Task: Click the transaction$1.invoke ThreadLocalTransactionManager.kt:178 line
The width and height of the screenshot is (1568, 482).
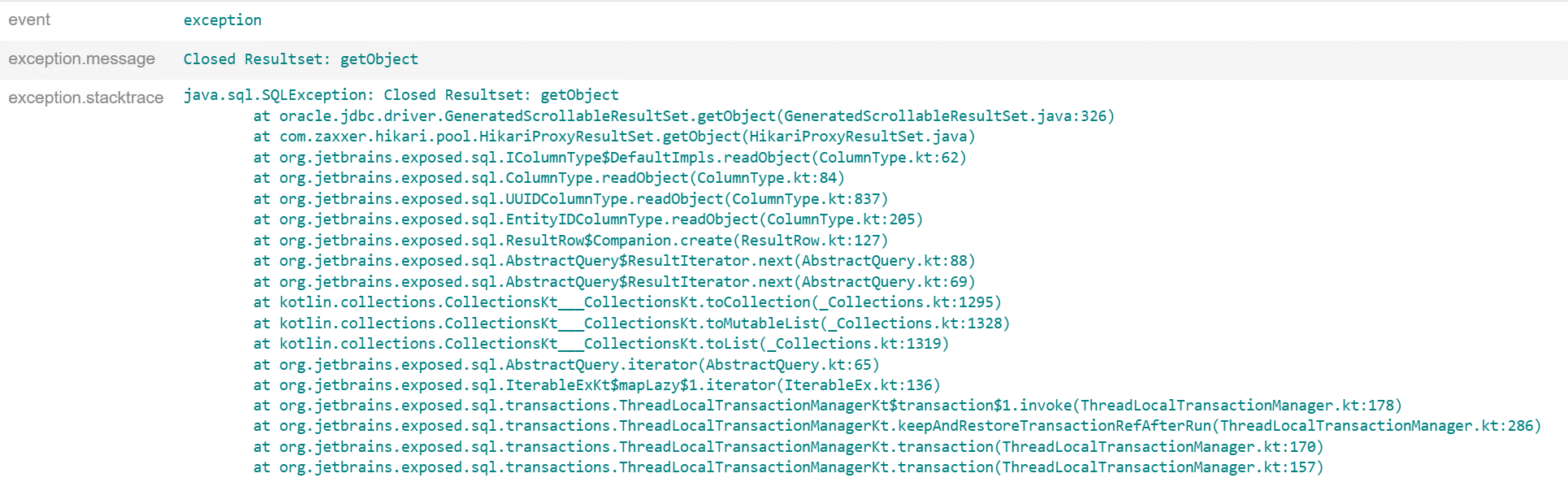Action: [827, 406]
